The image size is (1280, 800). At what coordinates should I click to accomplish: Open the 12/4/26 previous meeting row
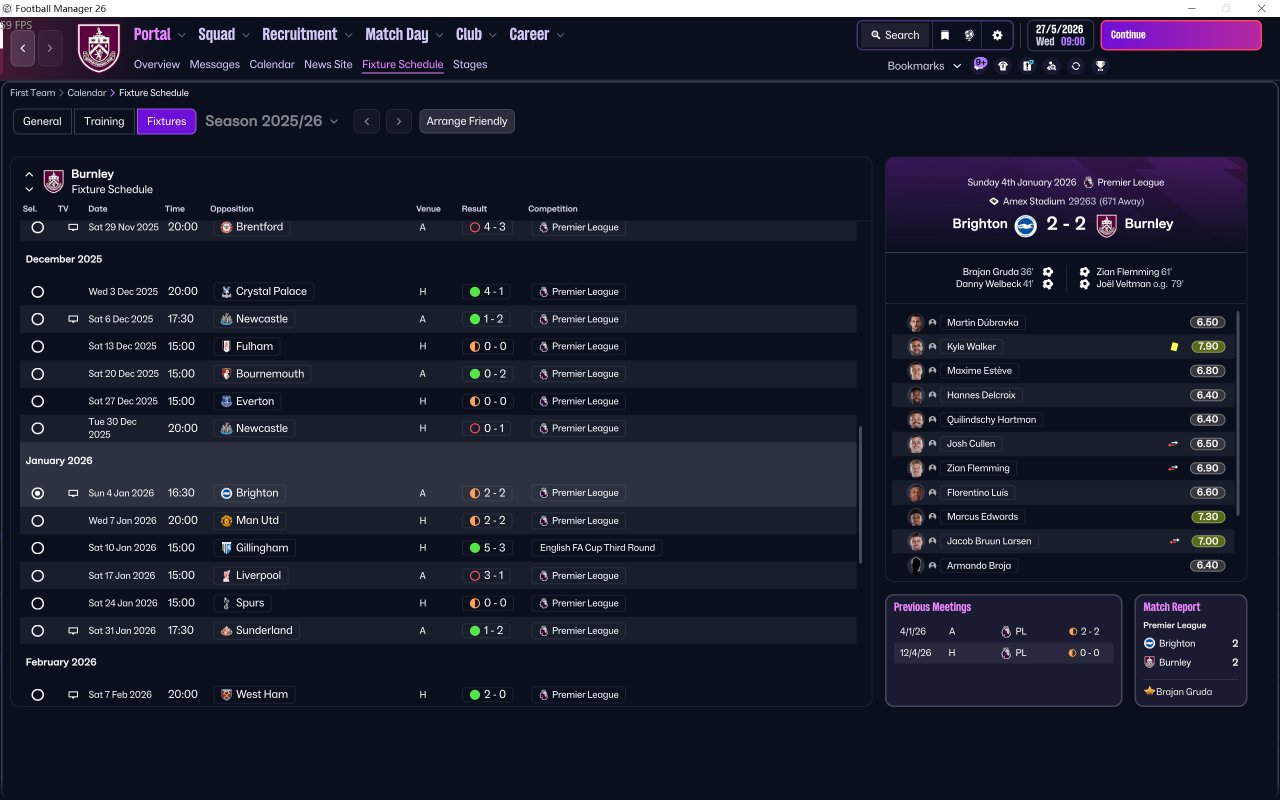(x=1003, y=653)
